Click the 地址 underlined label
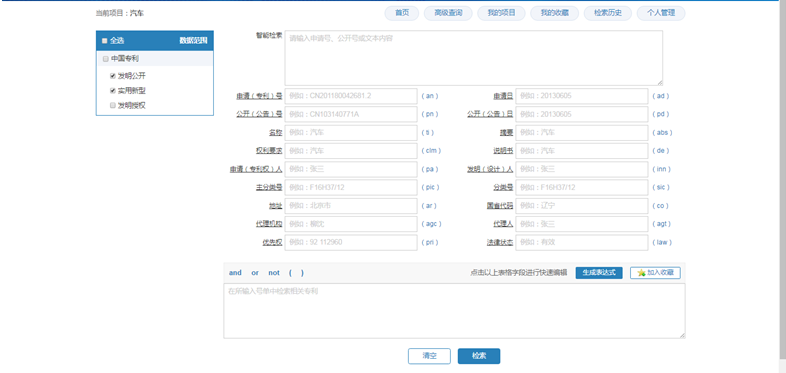The height and width of the screenshot is (373, 786). (x=276, y=206)
